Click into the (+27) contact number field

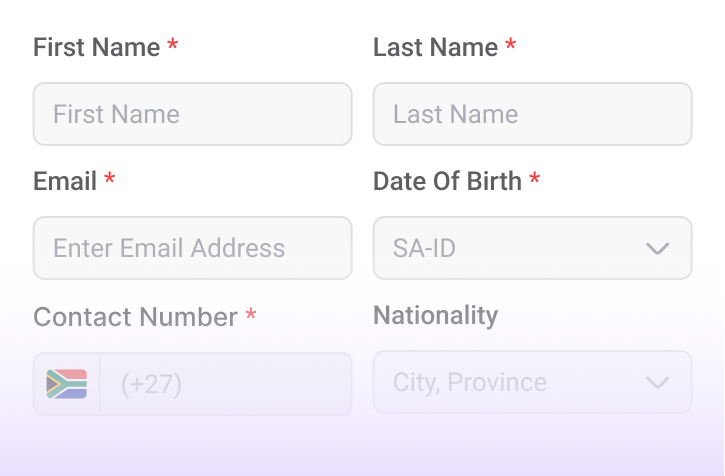225,384
